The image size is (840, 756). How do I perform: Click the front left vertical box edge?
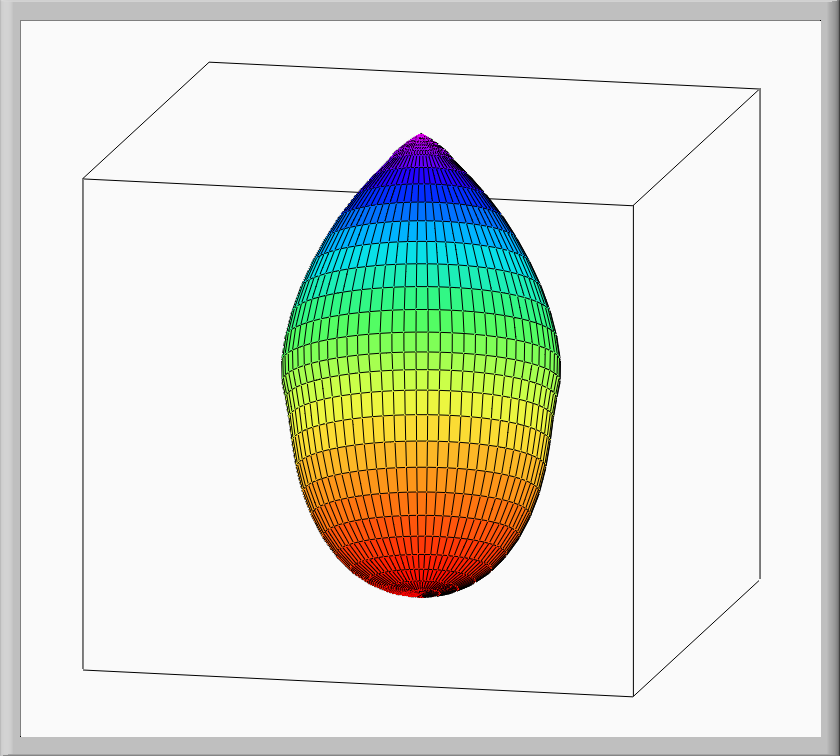point(82,420)
